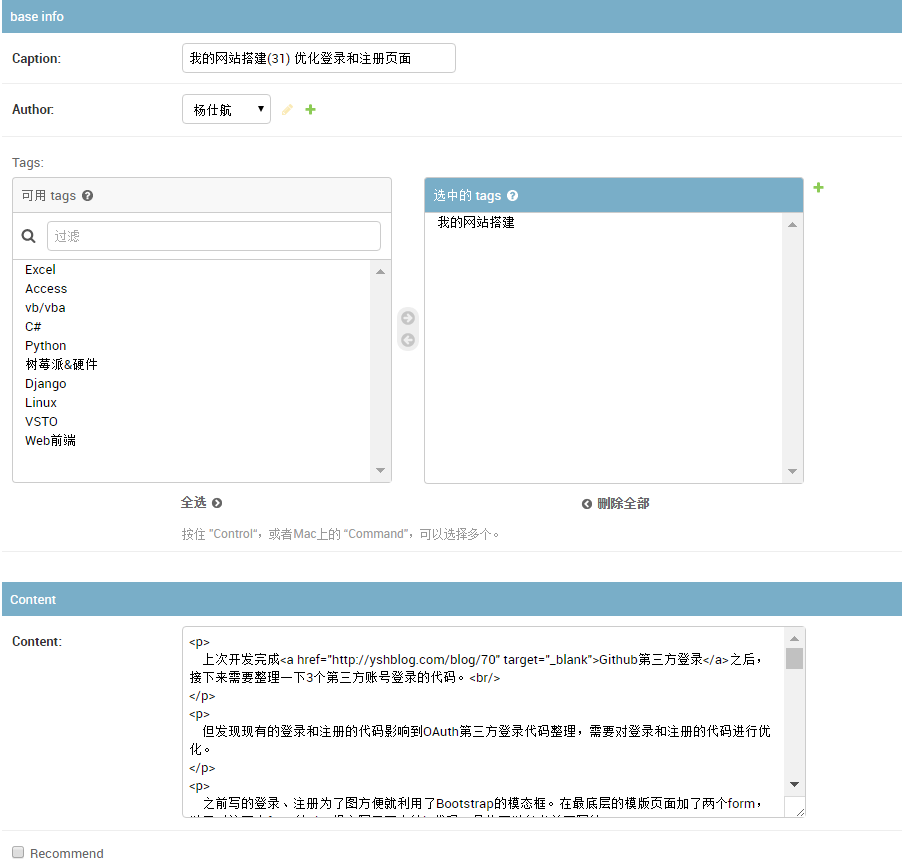Click the Recommend label text
The width and height of the screenshot is (910, 864).
click(x=67, y=853)
